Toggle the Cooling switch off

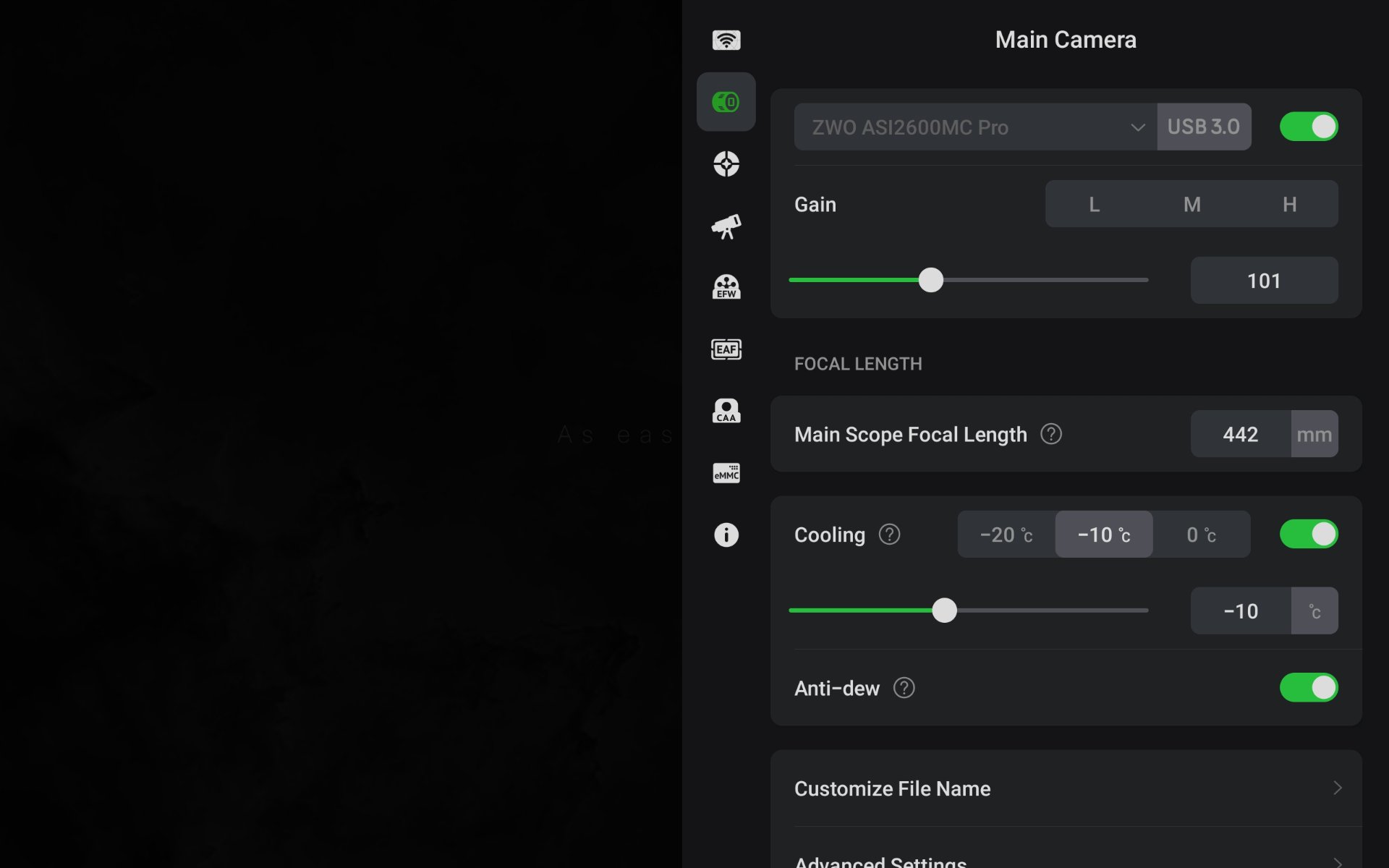1309,535
